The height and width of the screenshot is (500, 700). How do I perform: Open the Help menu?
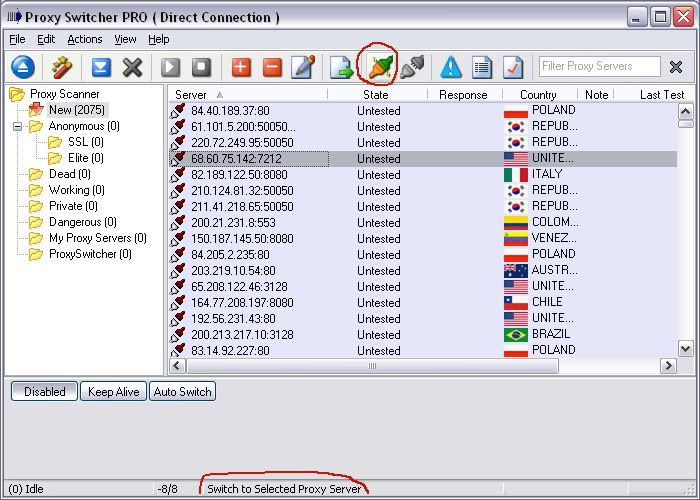(x=159, y=39)
